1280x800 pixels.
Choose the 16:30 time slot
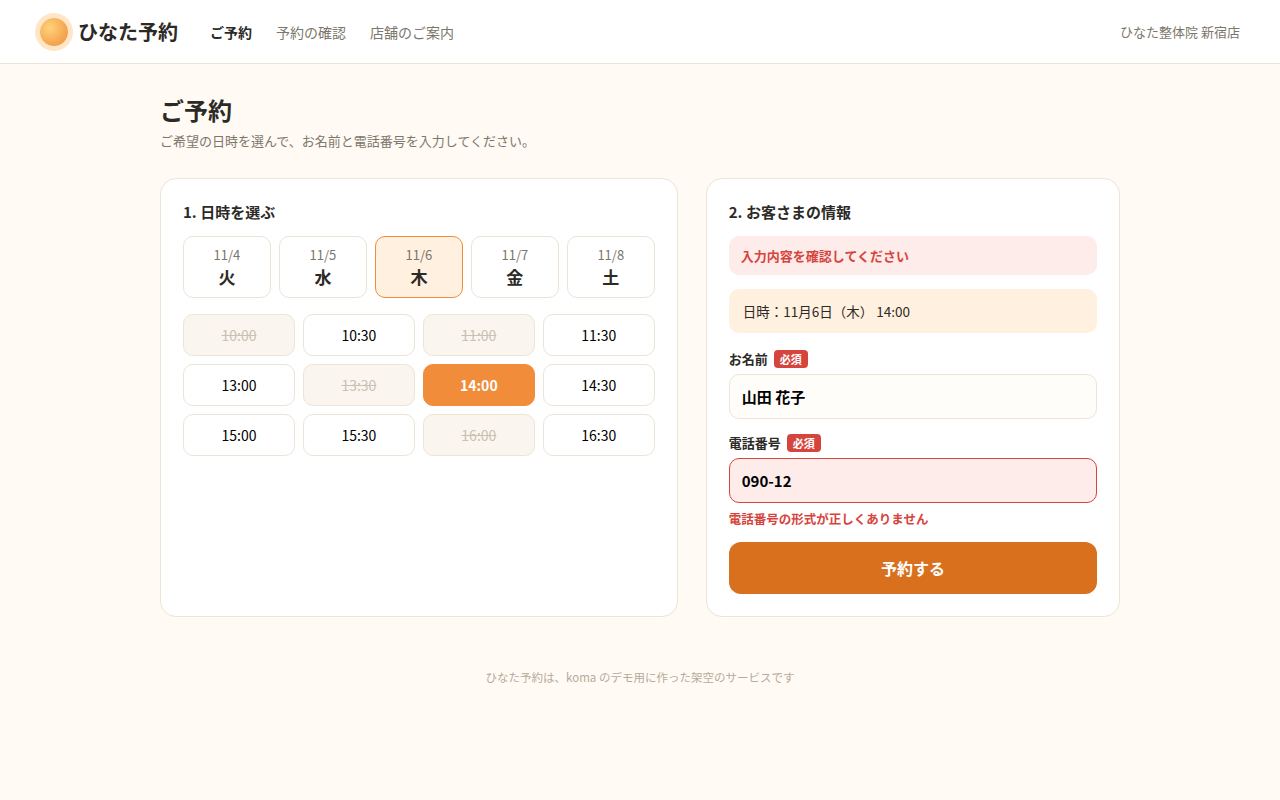point(599,435)
